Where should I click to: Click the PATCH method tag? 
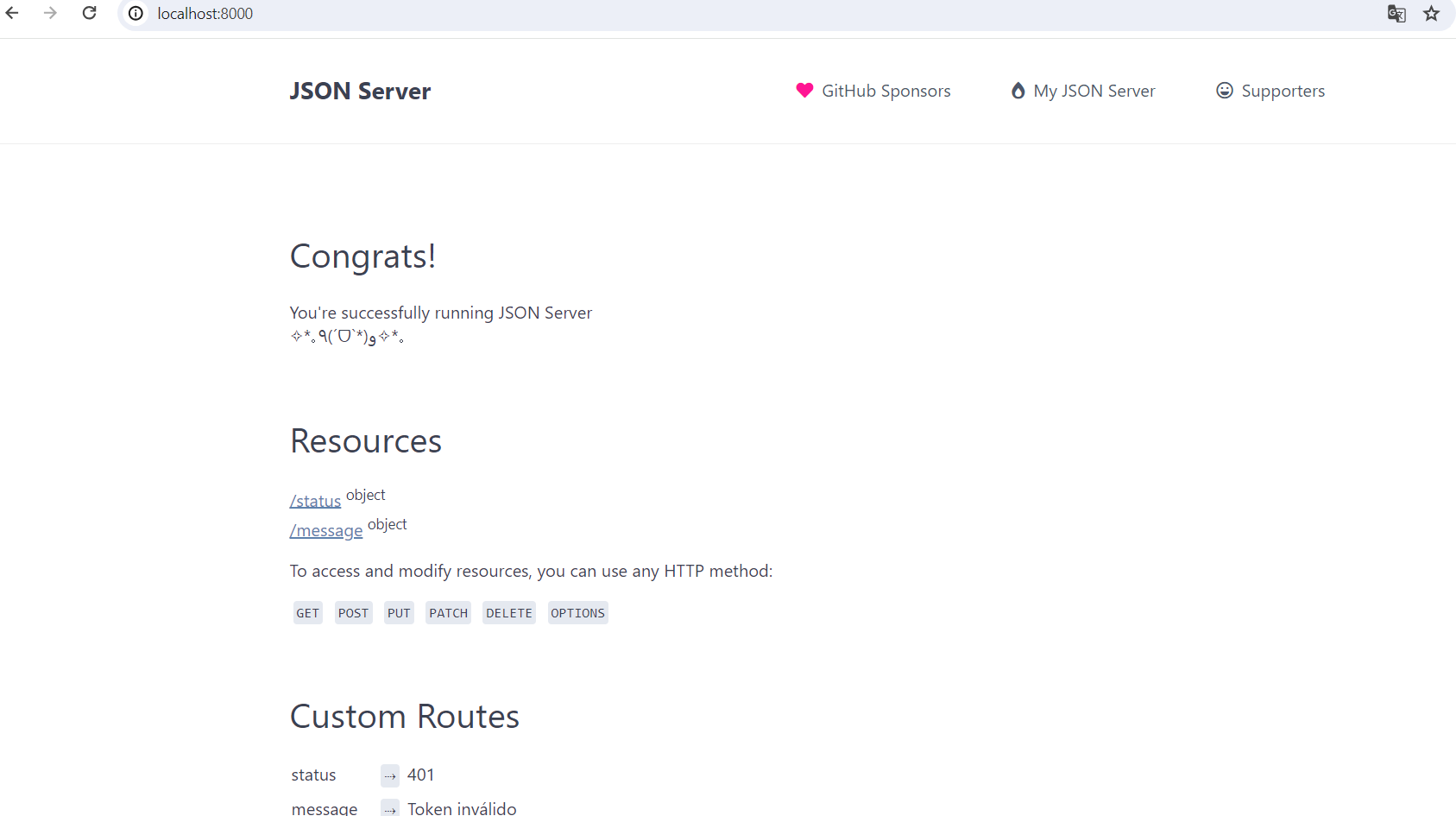pyautogui.click(x=449, y=613)
